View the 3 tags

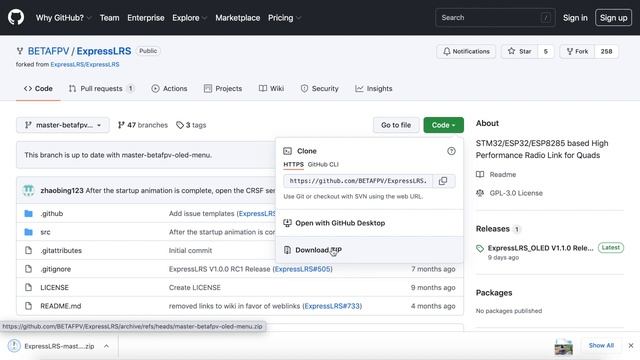[x=191, y=125]
